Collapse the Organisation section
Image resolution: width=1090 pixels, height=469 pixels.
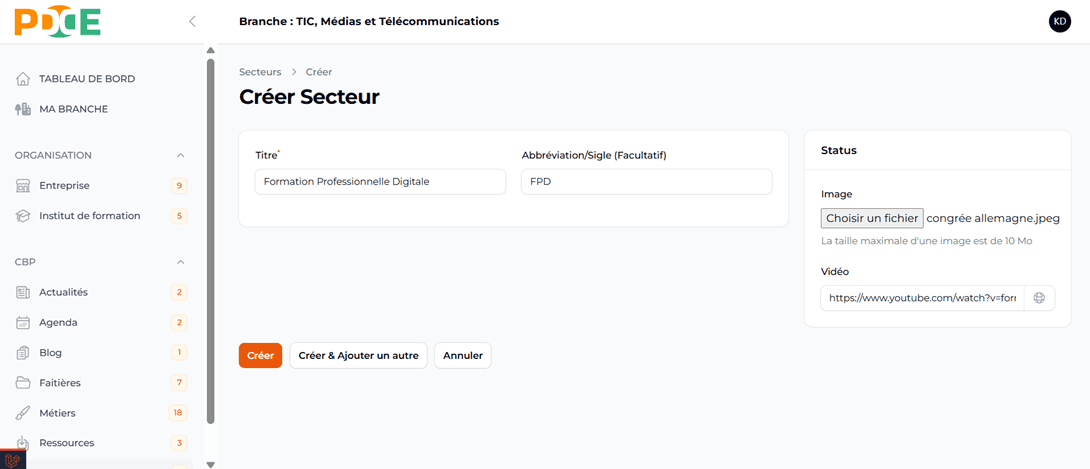[x=180, y=156]
